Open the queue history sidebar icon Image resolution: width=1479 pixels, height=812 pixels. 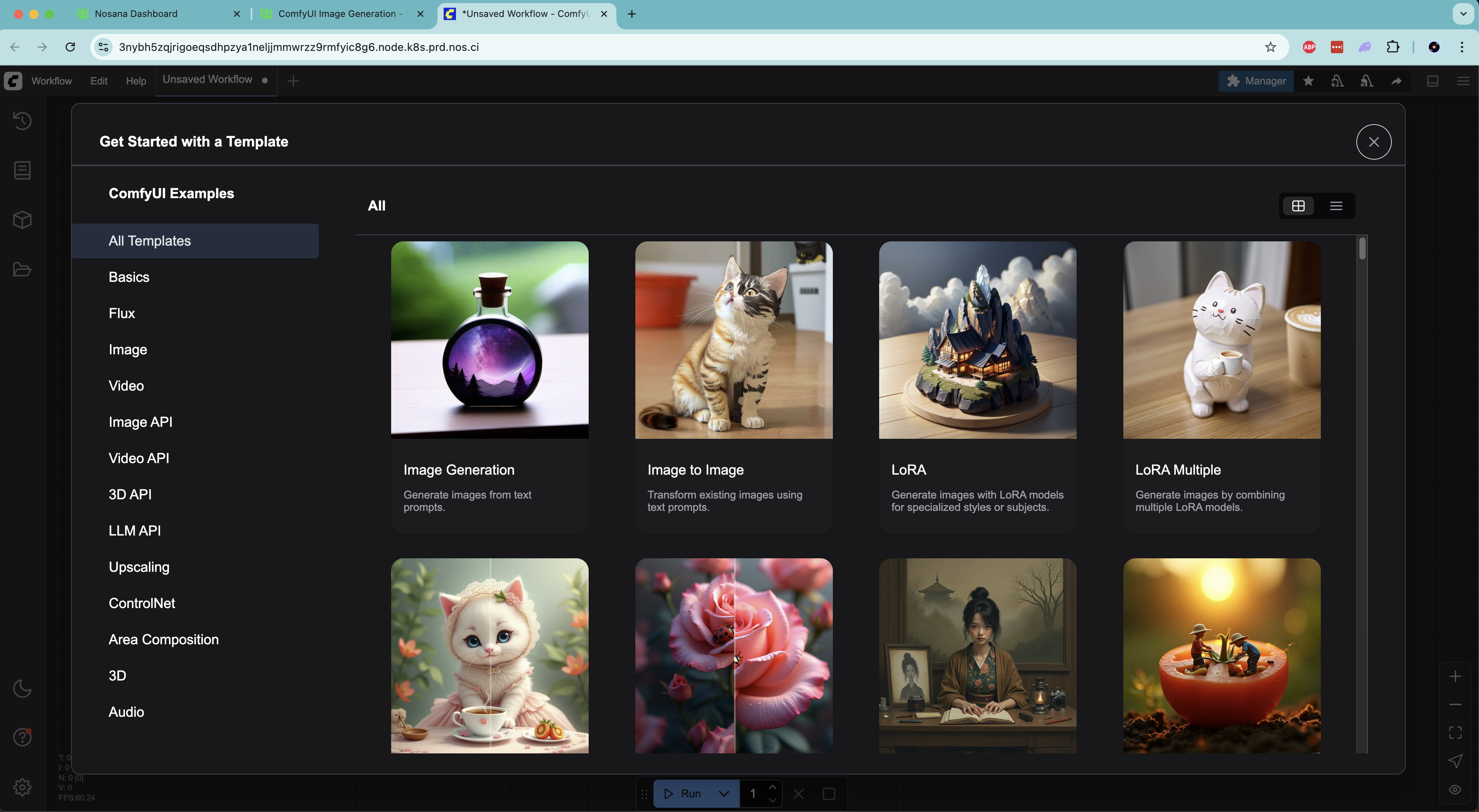pyautogui.click(x=22, y=121)
